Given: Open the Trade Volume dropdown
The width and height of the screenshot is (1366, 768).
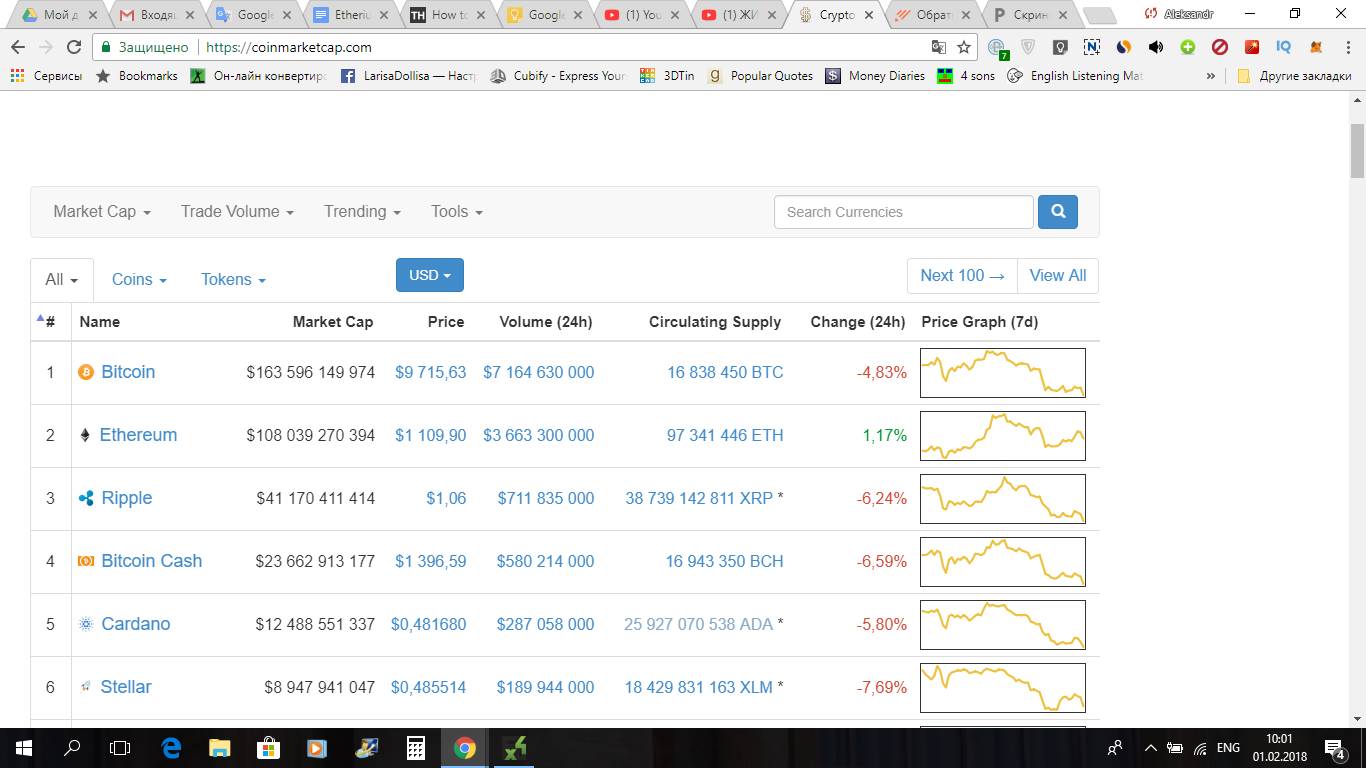Looking at the screenshot, I should tap(237, 212).
